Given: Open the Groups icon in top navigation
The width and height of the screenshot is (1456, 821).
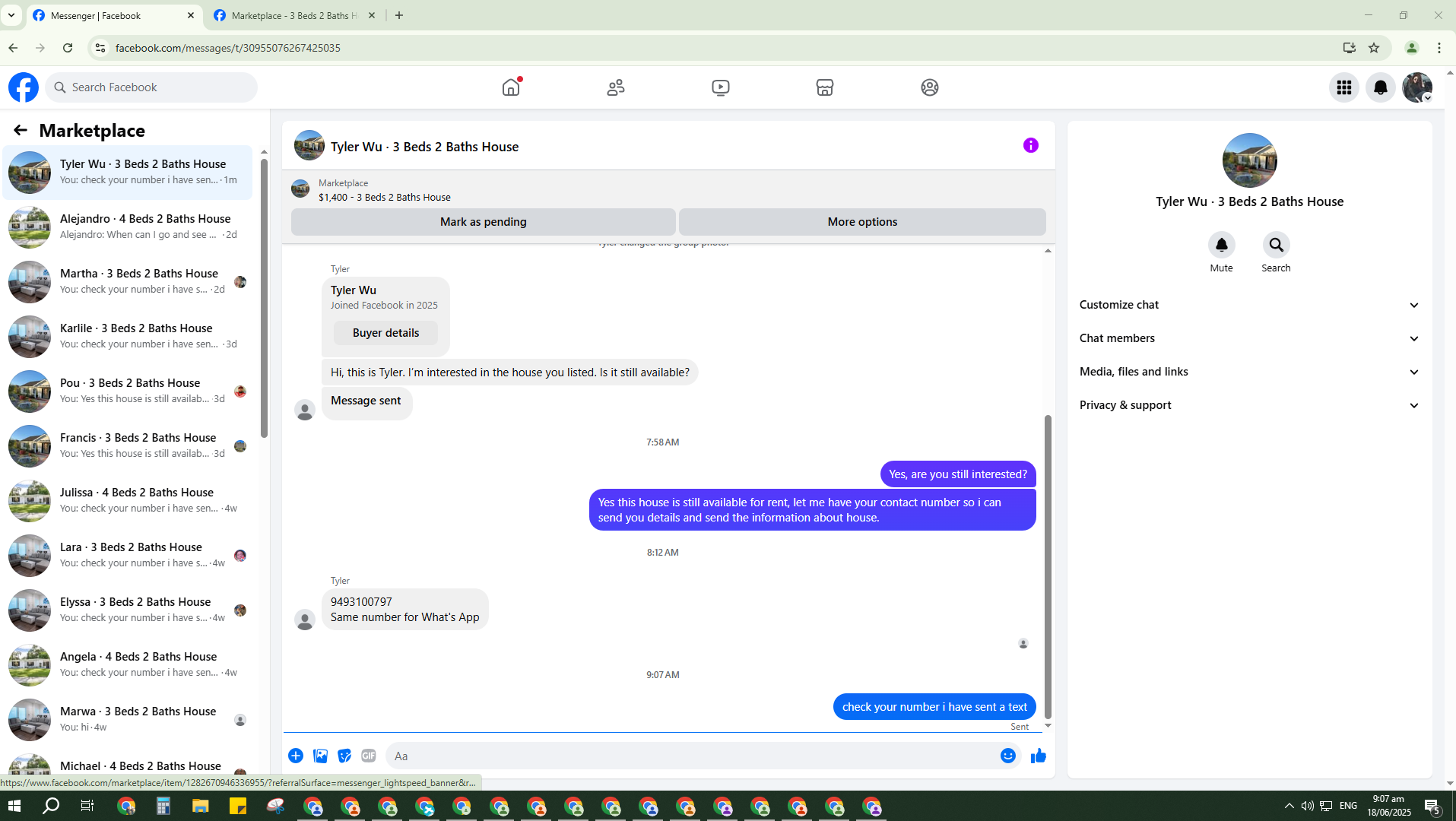Looking at the screenshot, I should [930, 87].
